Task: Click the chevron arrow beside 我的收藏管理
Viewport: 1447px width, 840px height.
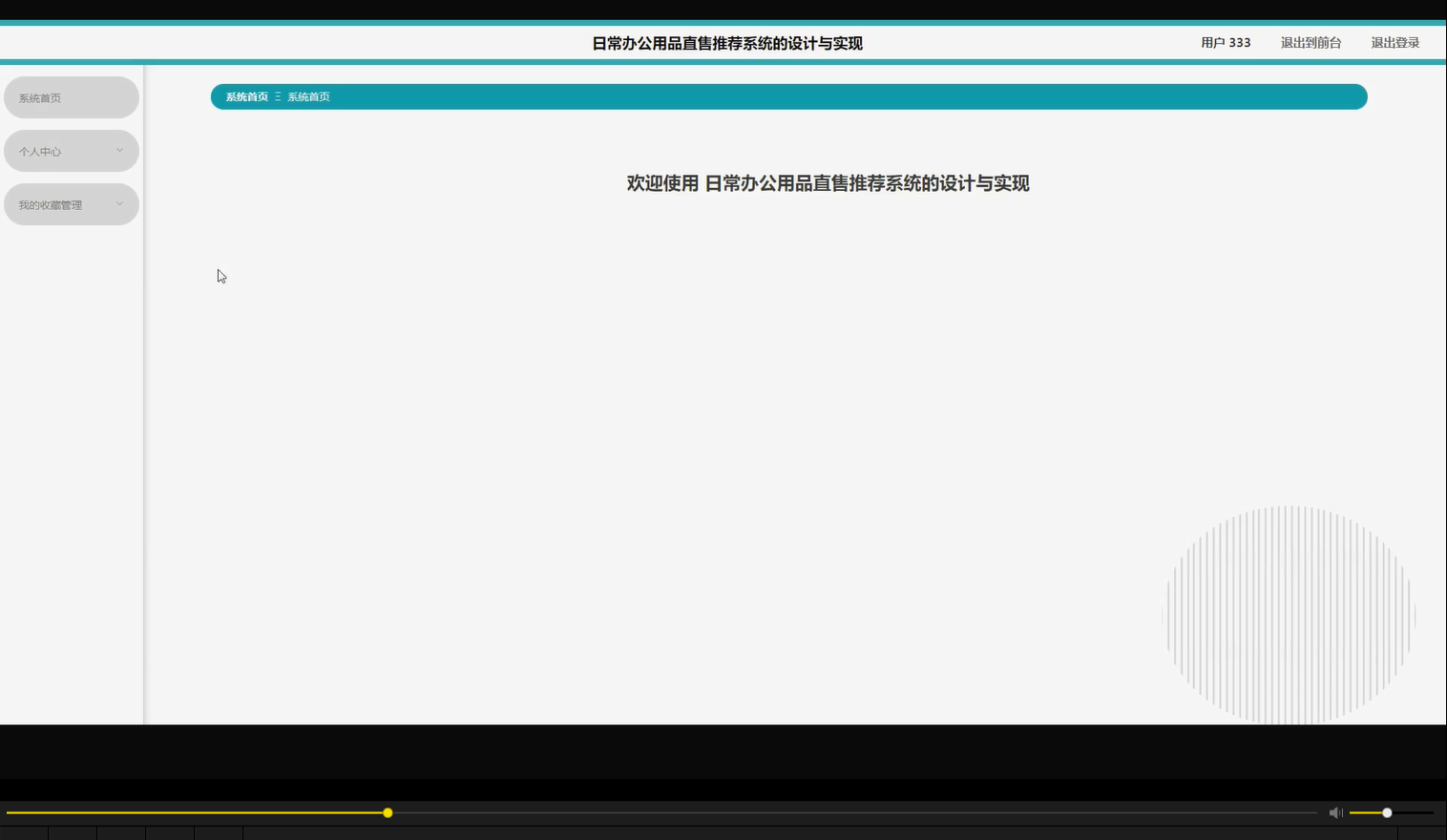Action: point(119,204)
